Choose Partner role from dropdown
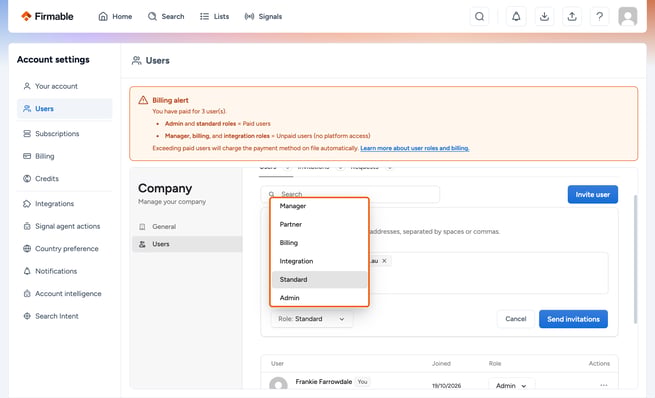Screen dimensions: 655x398 (x=319, y=225)
